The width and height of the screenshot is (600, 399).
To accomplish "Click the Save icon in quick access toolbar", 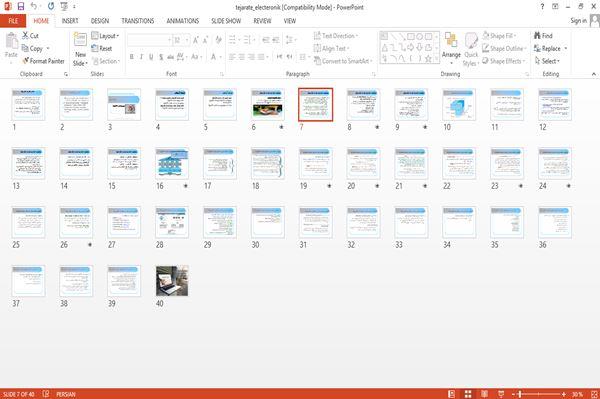I will click(x=21, y=7).
